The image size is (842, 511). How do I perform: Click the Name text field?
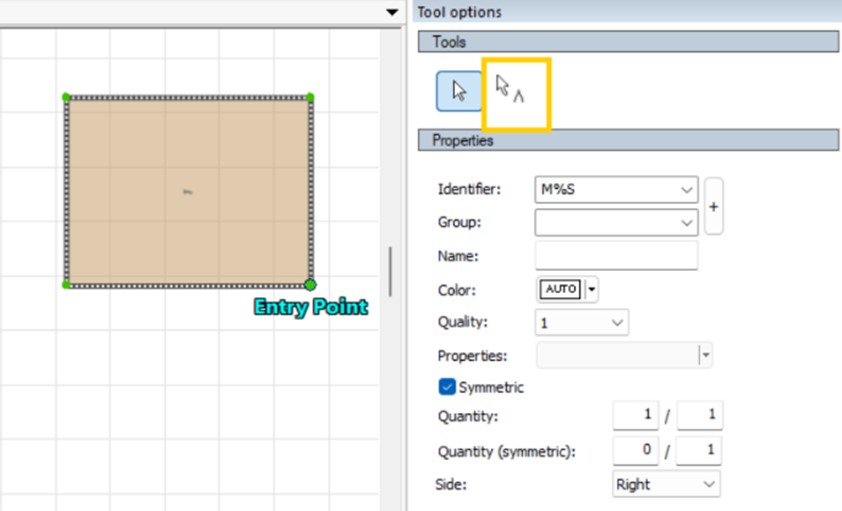pos(616,256)
